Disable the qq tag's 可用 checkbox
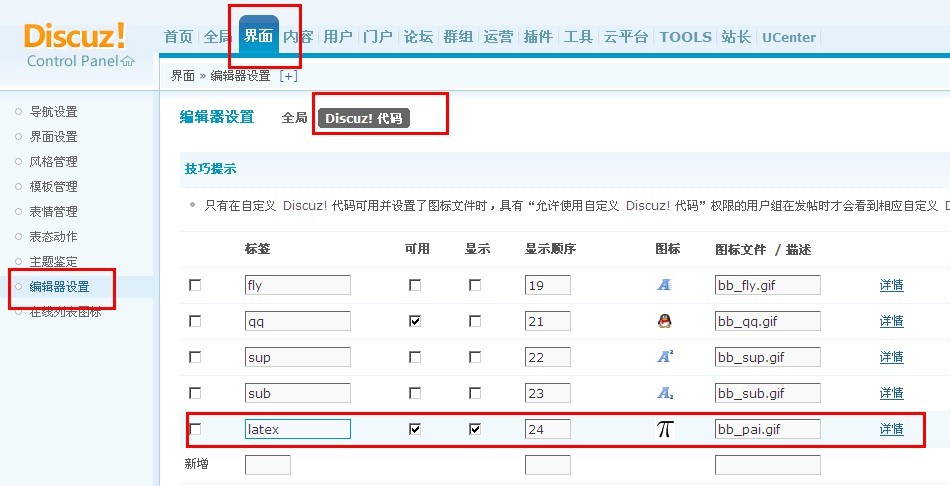Image resolution: width=950 pixels, height=486 pixels. pos(415,321)
